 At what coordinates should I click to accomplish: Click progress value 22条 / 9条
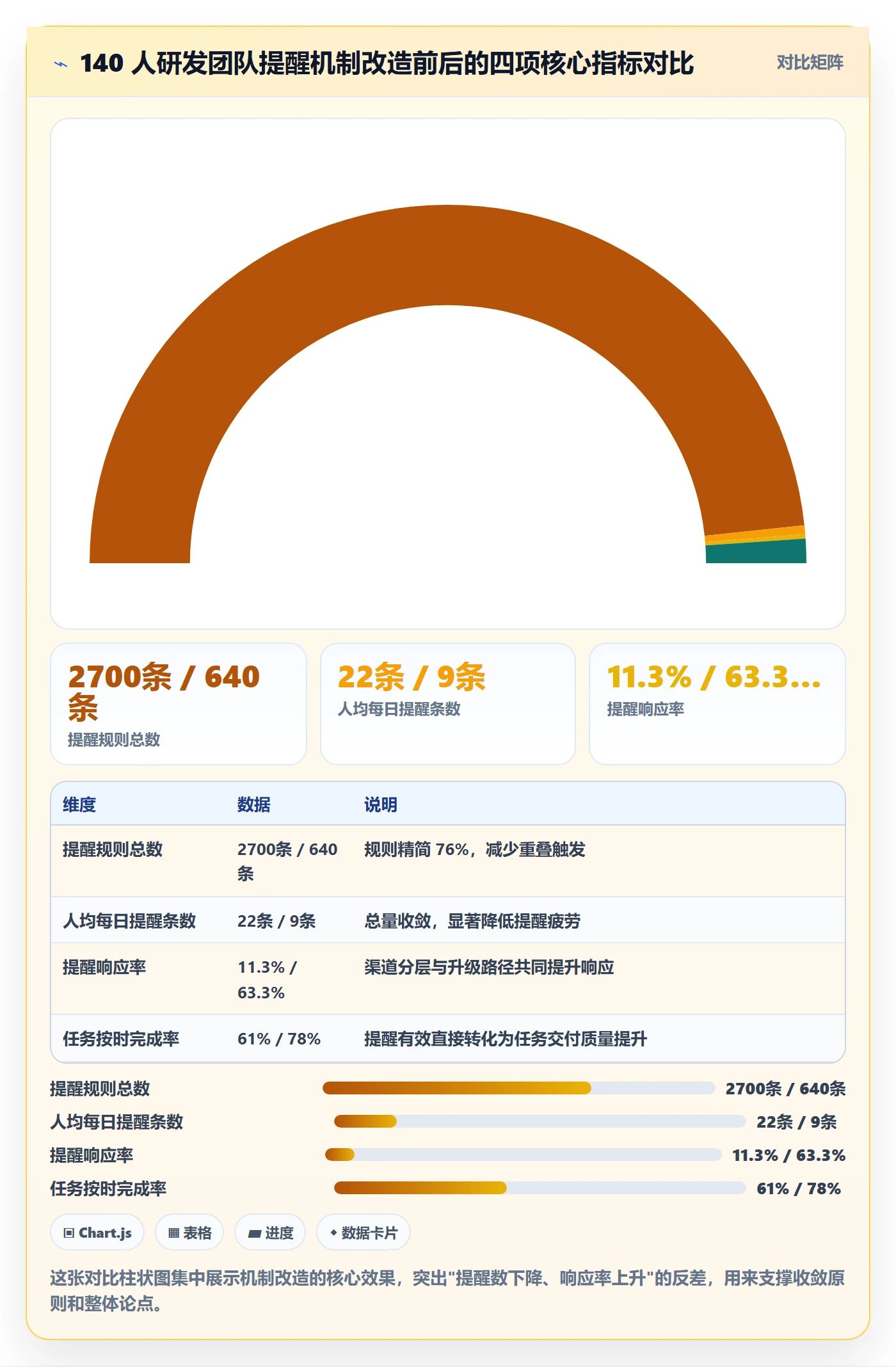[797, 1122]
